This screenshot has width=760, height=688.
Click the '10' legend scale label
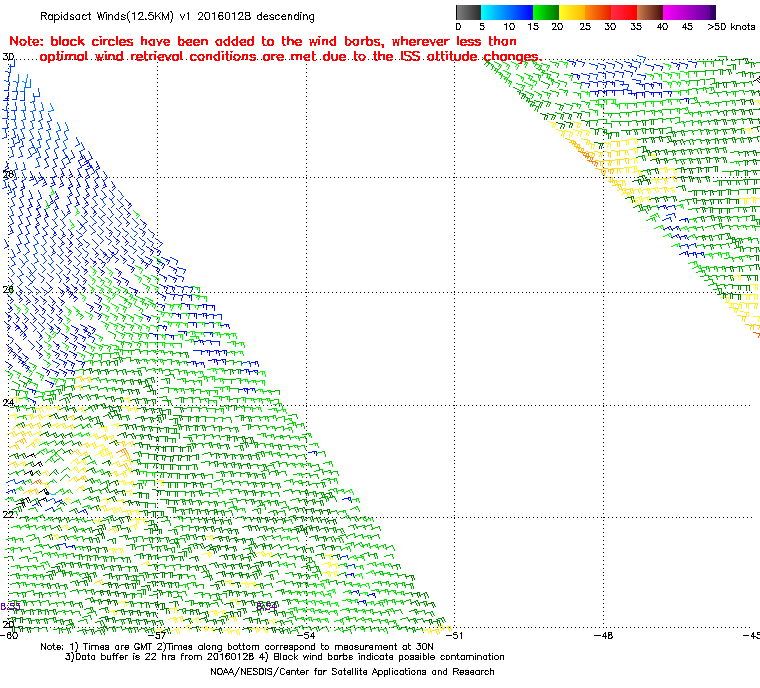509,27
